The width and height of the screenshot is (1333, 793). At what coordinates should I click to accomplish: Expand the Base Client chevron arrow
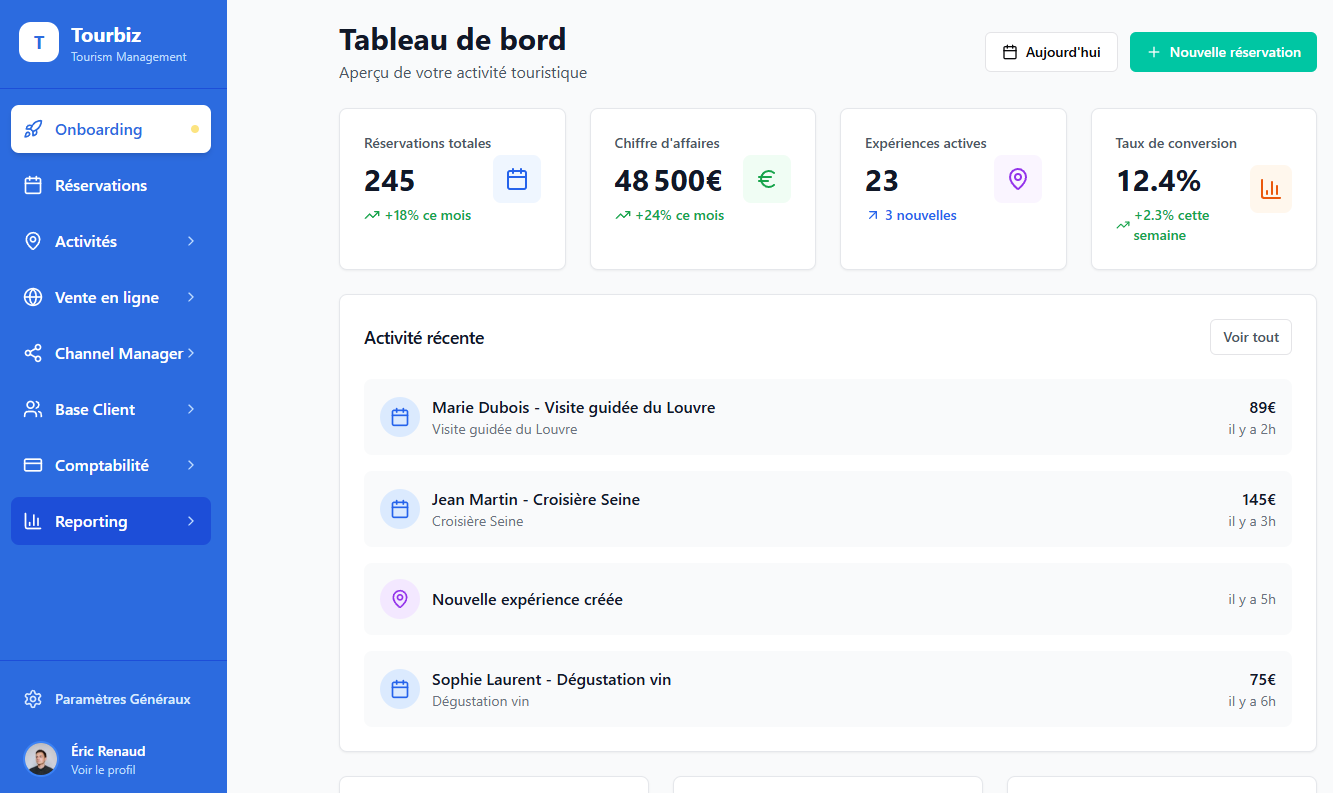point(191,409)
